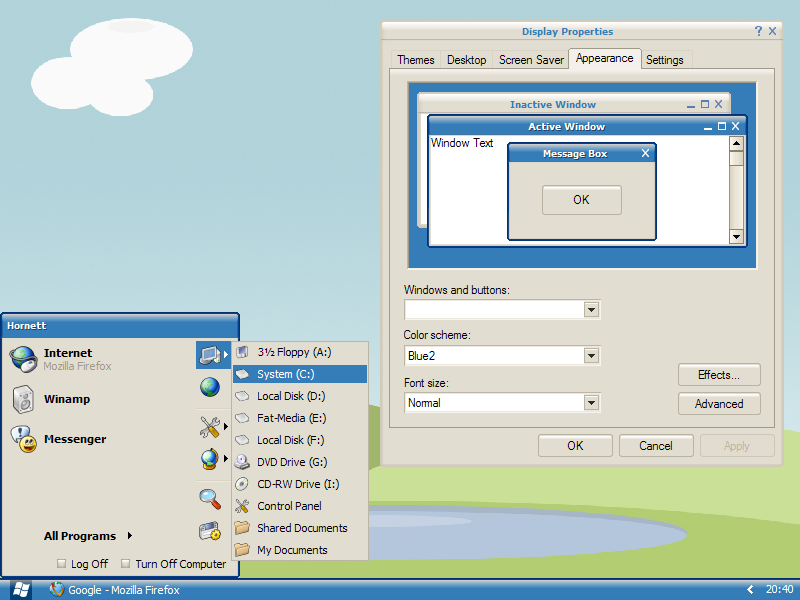This screenshot has height=600, width=800.
Task: Open the Color scheme dropdown showing Blue2
Action: 591,356
